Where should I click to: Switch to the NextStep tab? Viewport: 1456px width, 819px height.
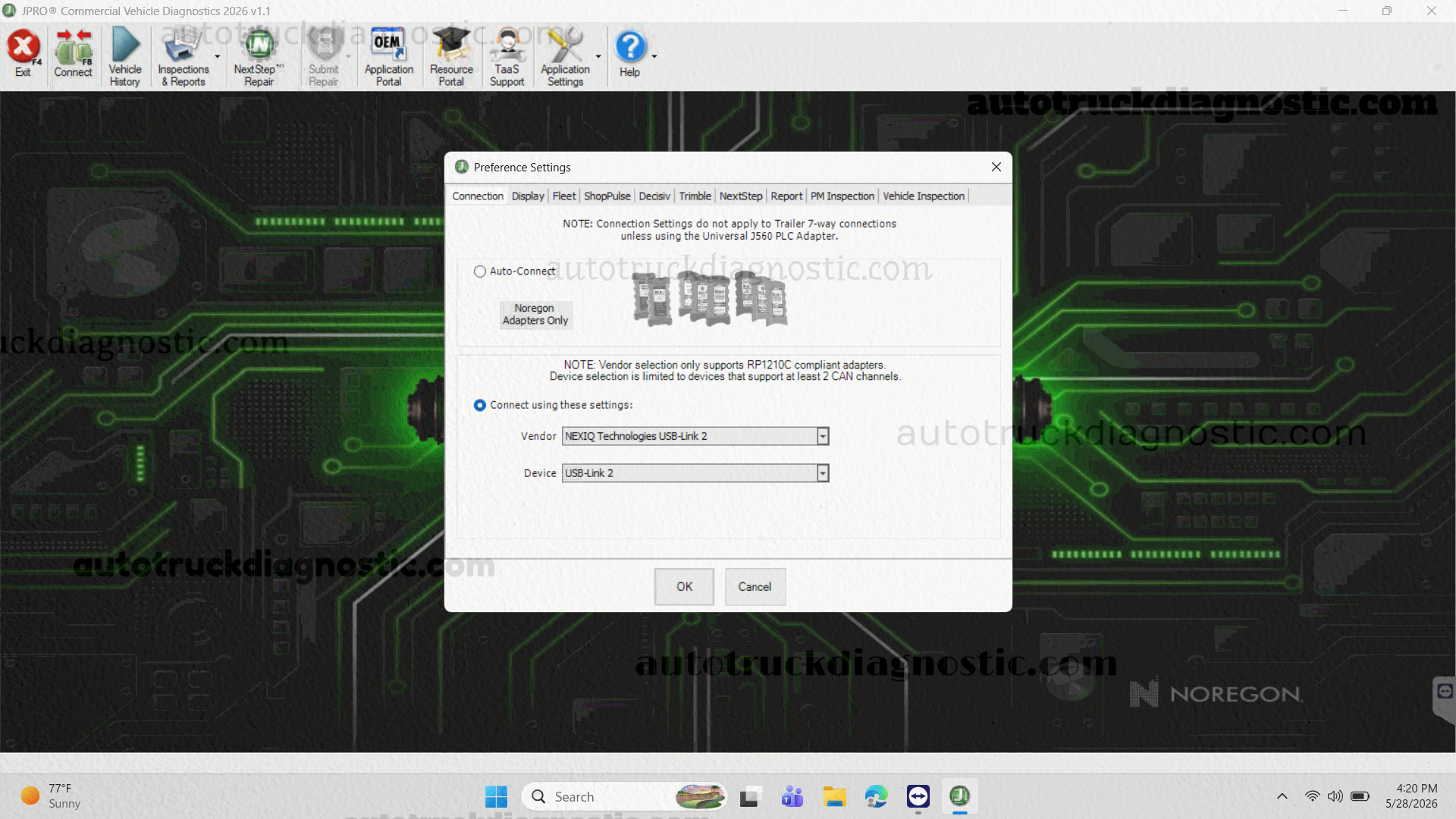pos(741,196)
